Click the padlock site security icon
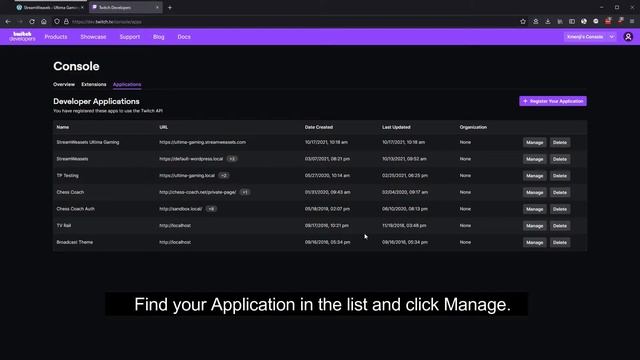 (x=66, y=22)
